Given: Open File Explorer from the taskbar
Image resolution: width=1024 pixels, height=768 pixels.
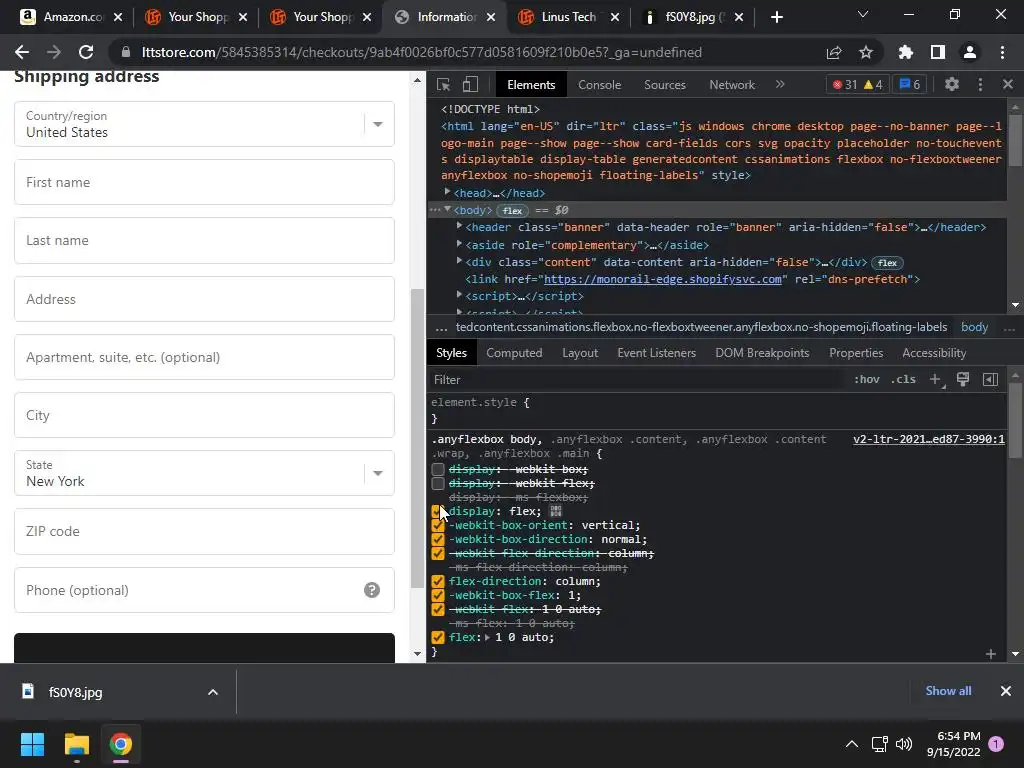Looking at the screenshot, I should pos(76,744).
